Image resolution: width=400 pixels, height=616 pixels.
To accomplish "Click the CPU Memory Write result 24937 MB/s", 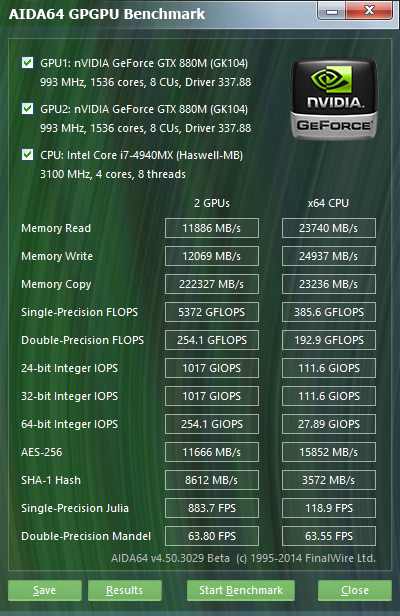I will (329, 256).
